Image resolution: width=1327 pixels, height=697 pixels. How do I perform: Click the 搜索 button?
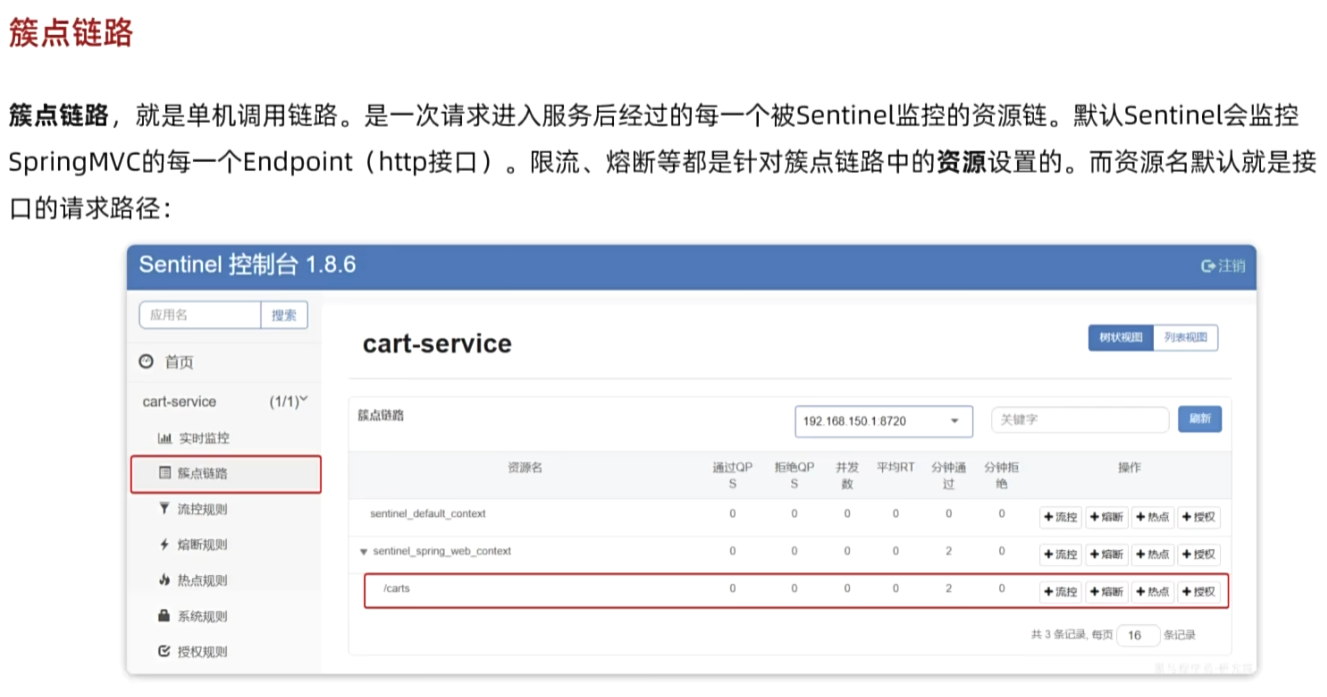(284, 315)
